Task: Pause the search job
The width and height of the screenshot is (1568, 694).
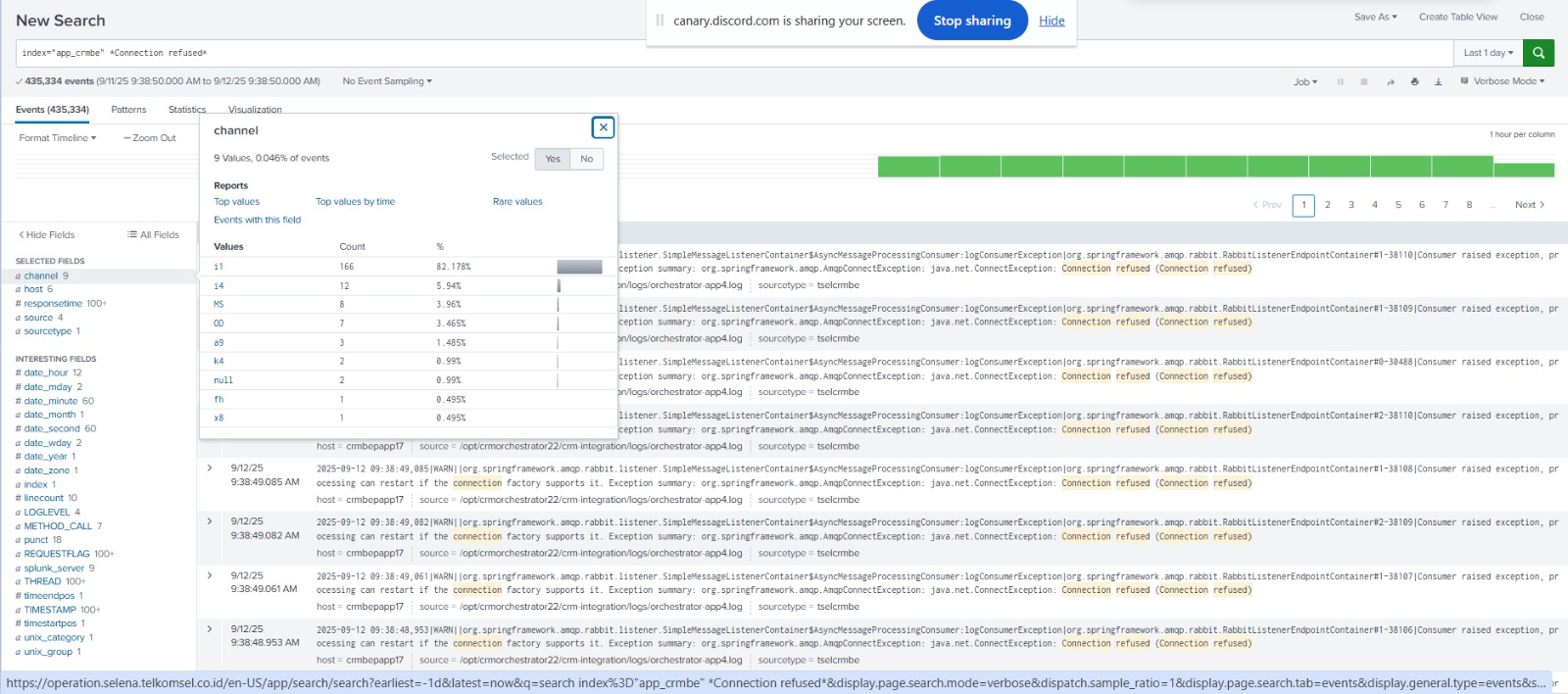Action: [x=1340, y=82]
